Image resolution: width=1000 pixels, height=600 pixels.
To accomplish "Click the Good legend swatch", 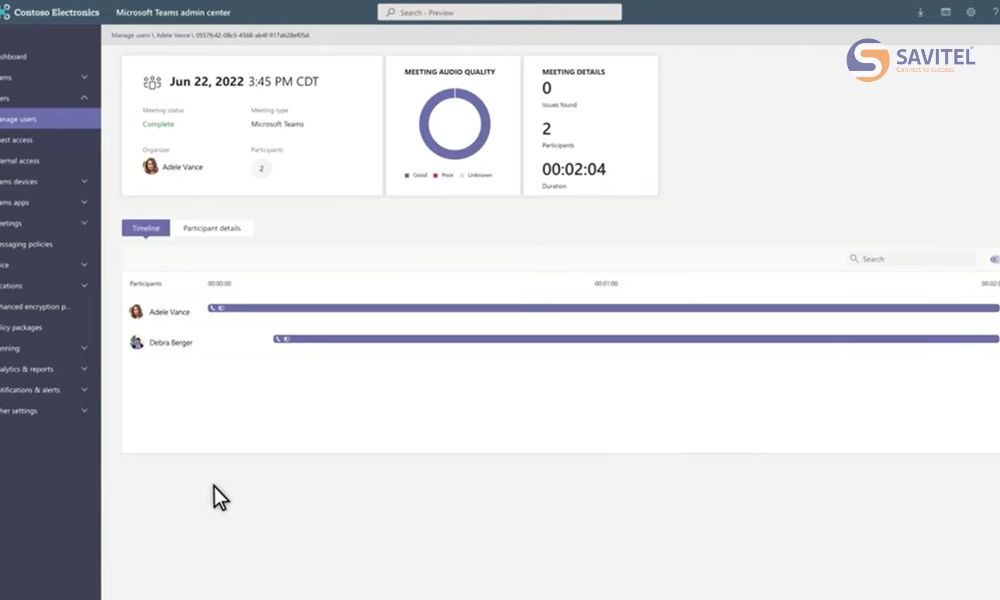I will pyautogui.click(x=407, y=175).
